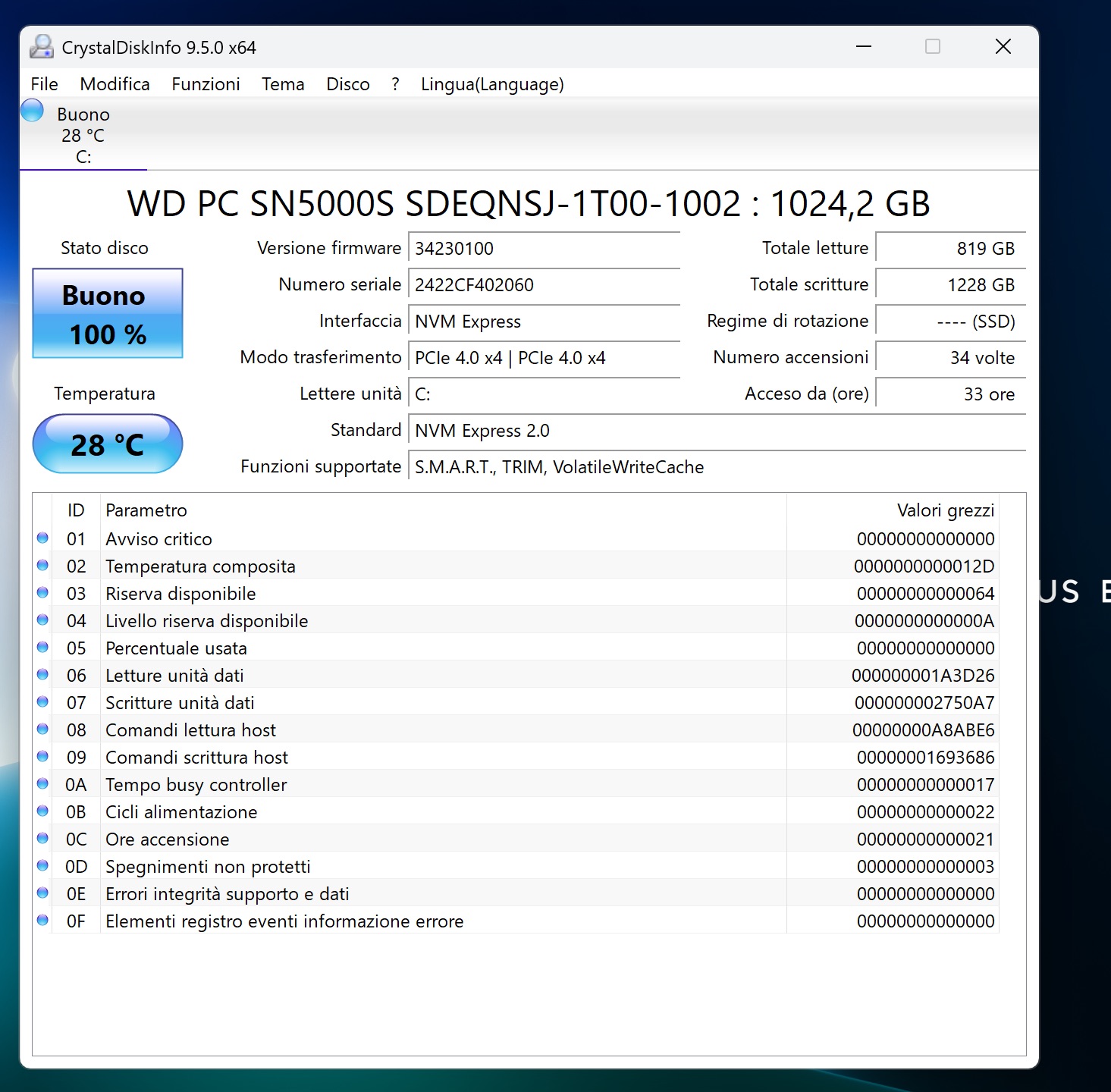Click status dot beside Spegnimenti non protetti

point(42,866)
